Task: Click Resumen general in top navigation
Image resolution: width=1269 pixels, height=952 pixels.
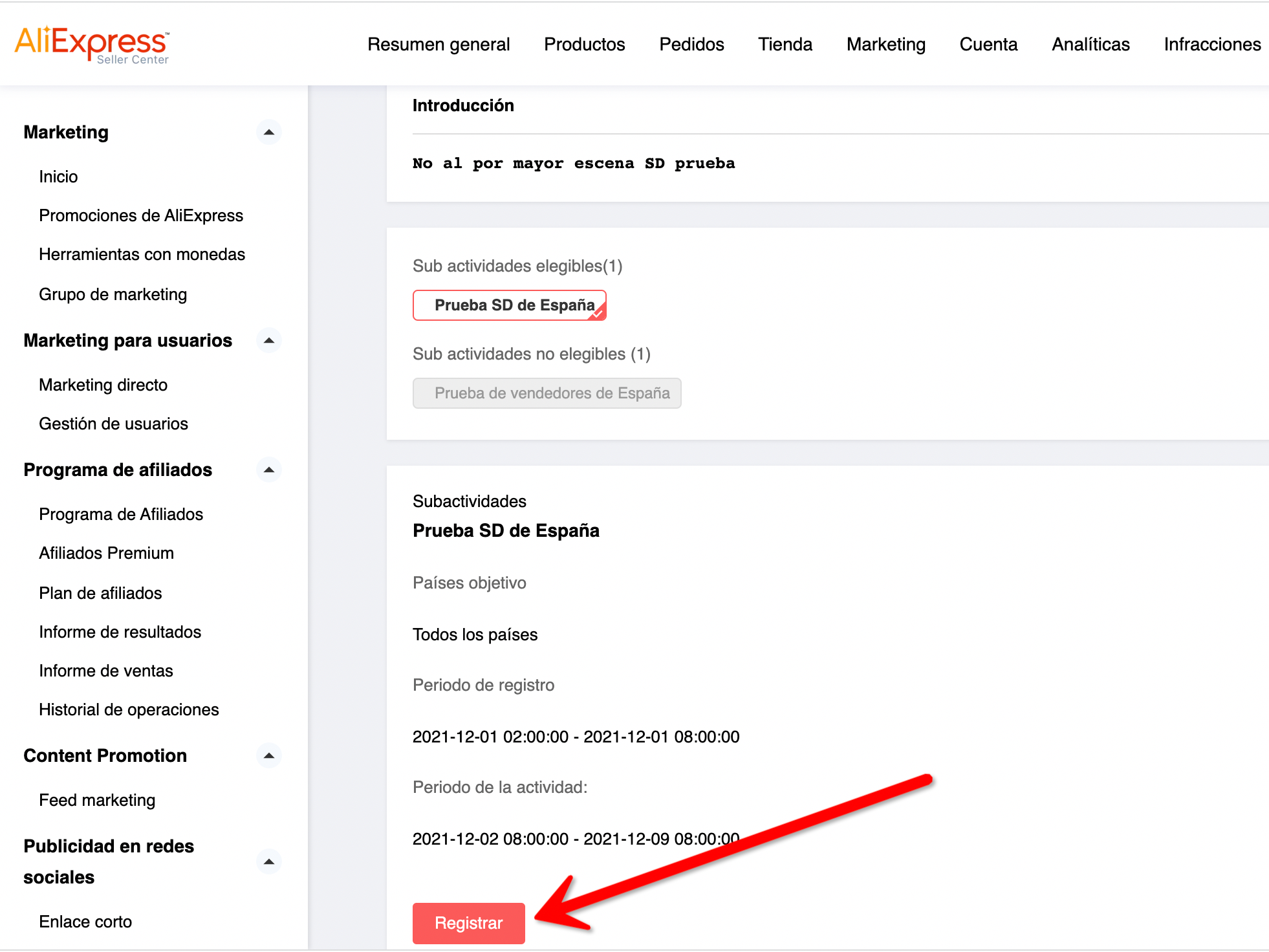Action: [x=439, y=44]
